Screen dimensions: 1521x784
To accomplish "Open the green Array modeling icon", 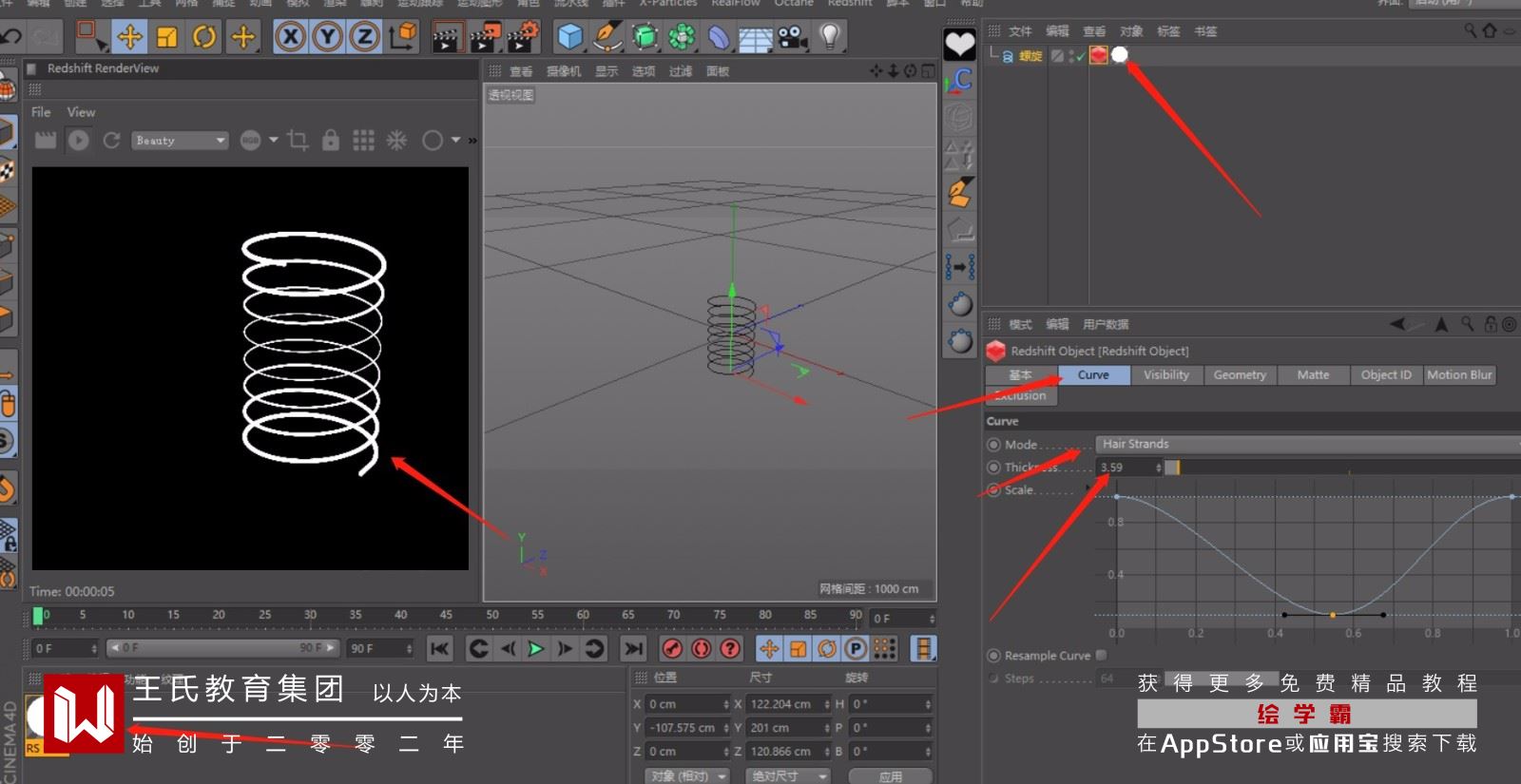I will (x=682, y=37).
